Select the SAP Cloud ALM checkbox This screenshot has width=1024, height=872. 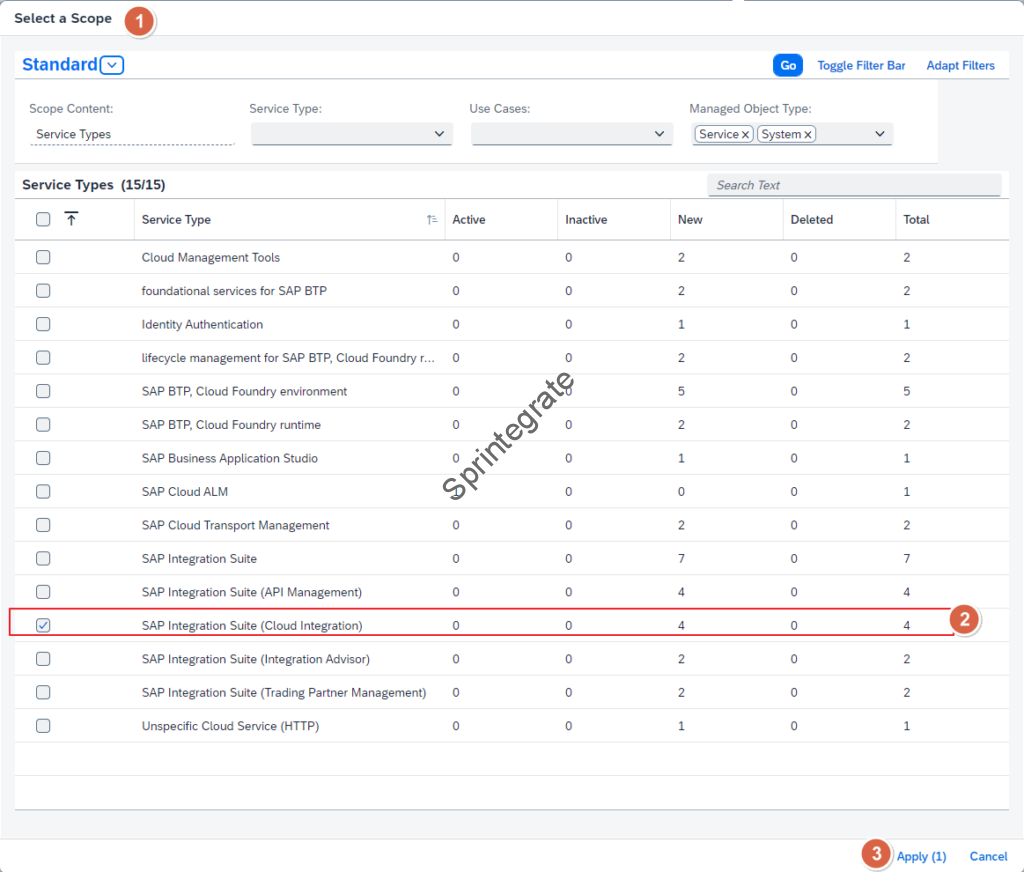(42, 491)
